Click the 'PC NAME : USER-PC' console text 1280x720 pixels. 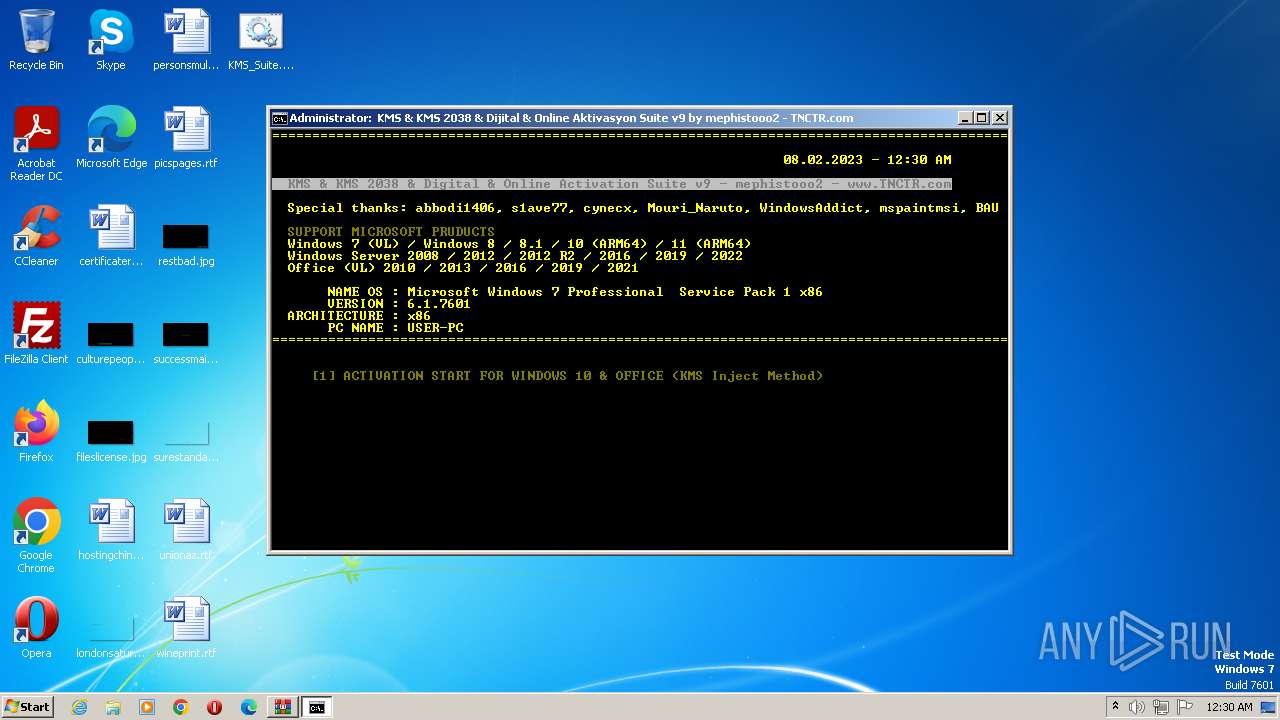point(395,328)
